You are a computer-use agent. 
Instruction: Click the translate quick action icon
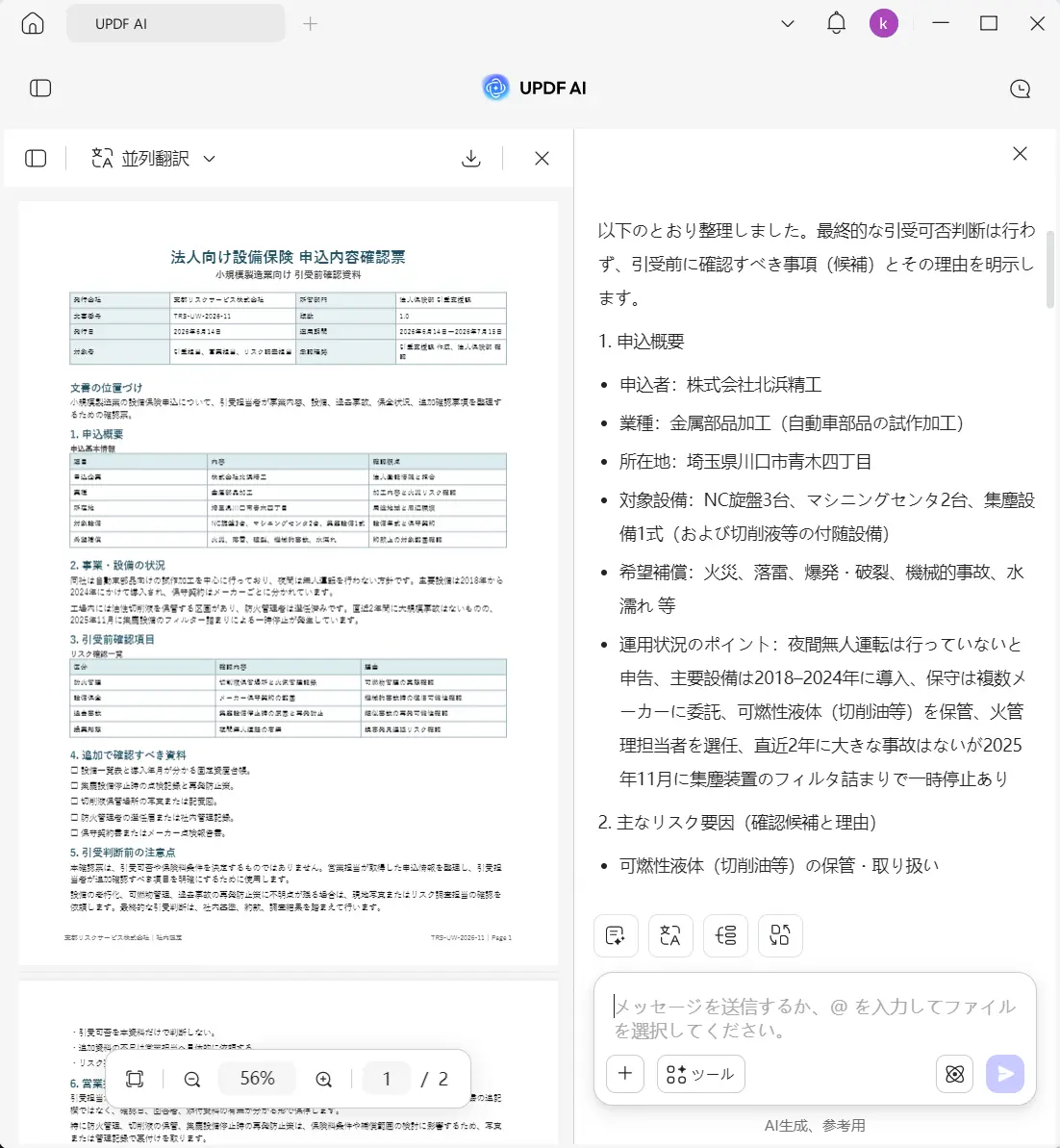pyautogui.click(x=670, y=935)
